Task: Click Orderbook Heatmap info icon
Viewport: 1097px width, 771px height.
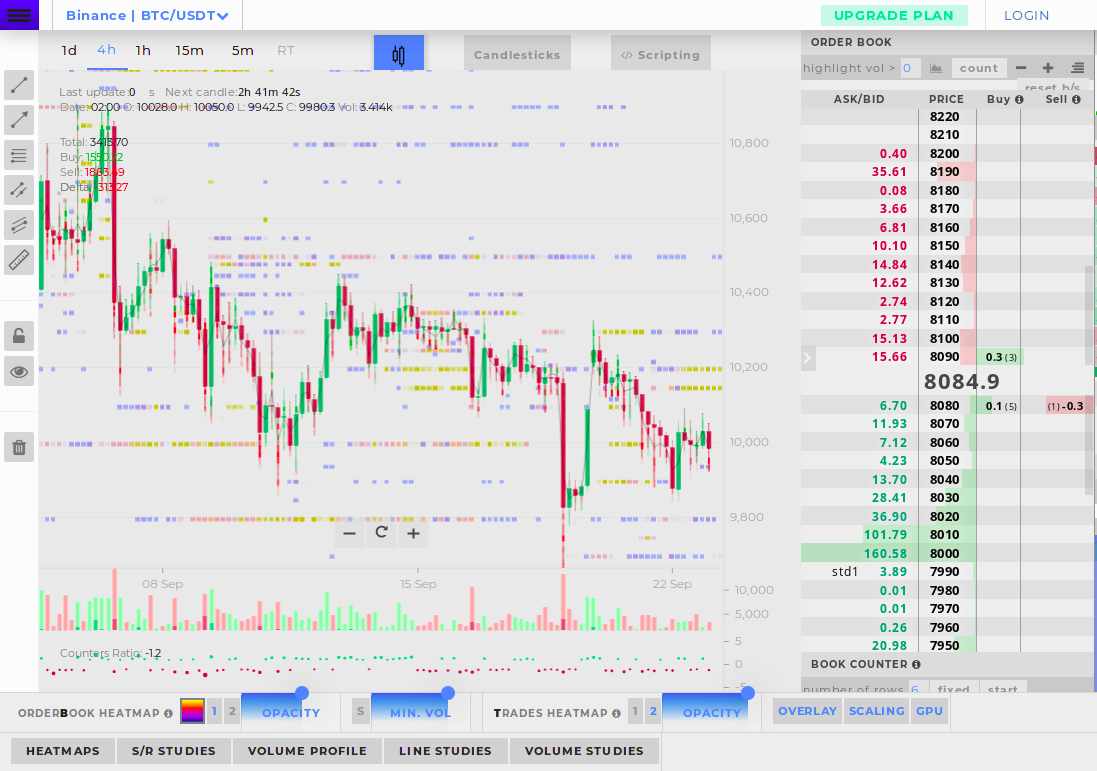Action: coord(169,714)
